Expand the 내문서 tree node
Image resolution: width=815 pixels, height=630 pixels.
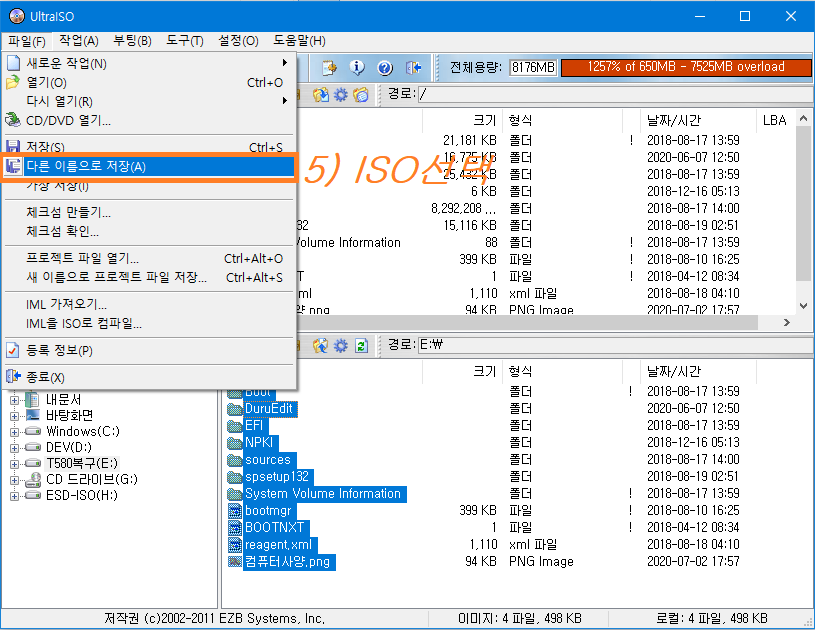[x=14, y=400]
